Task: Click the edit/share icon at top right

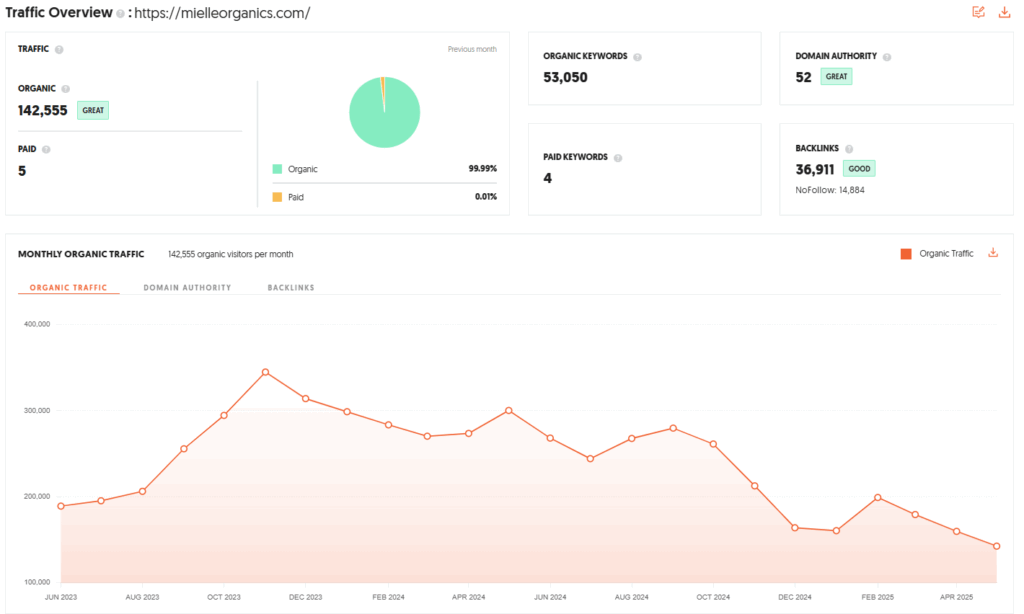Action: coord(978,12)
